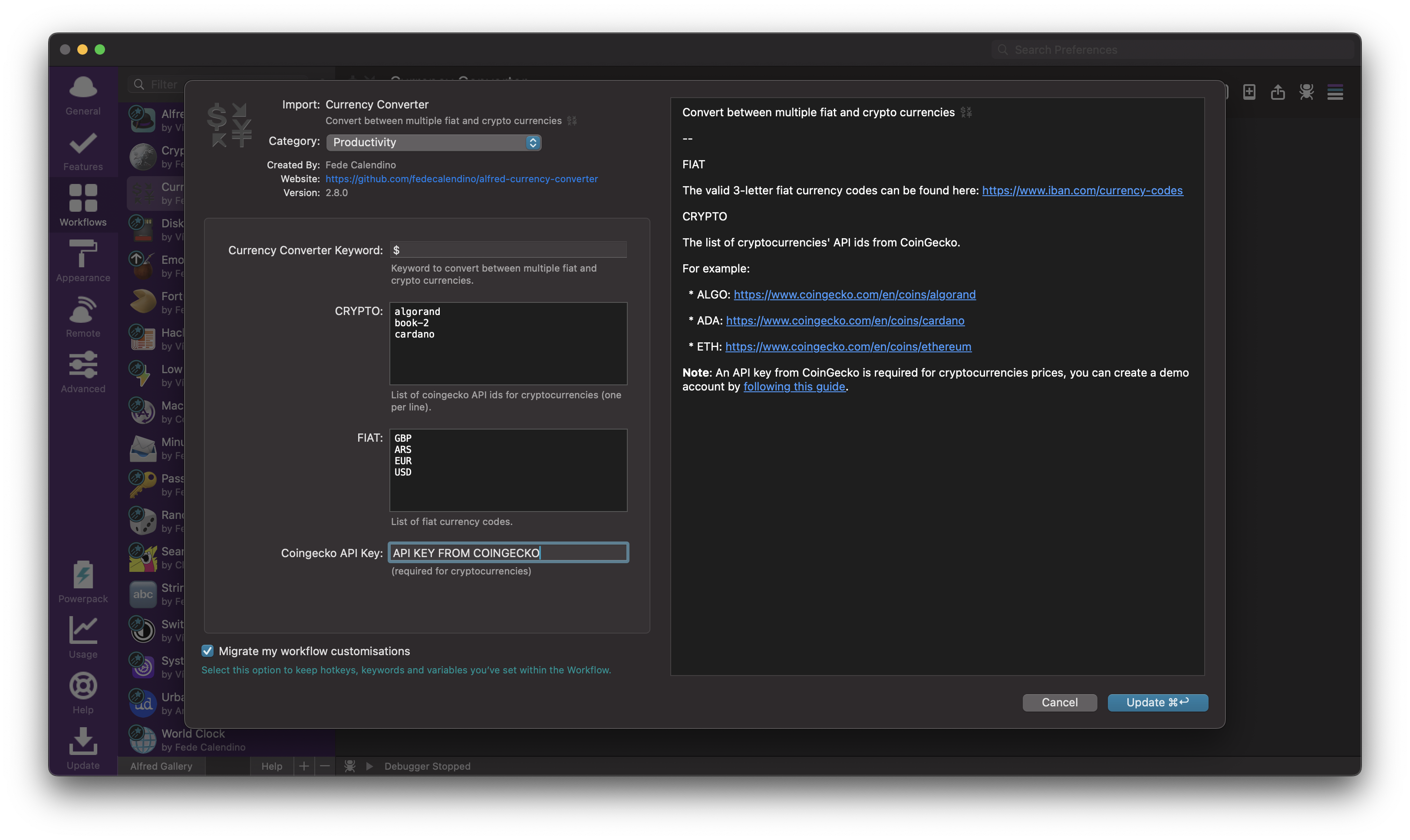Click the add object plus icon in toolbar
The height and width of the screenshot is (840, 1410).
pos(1249,92)
